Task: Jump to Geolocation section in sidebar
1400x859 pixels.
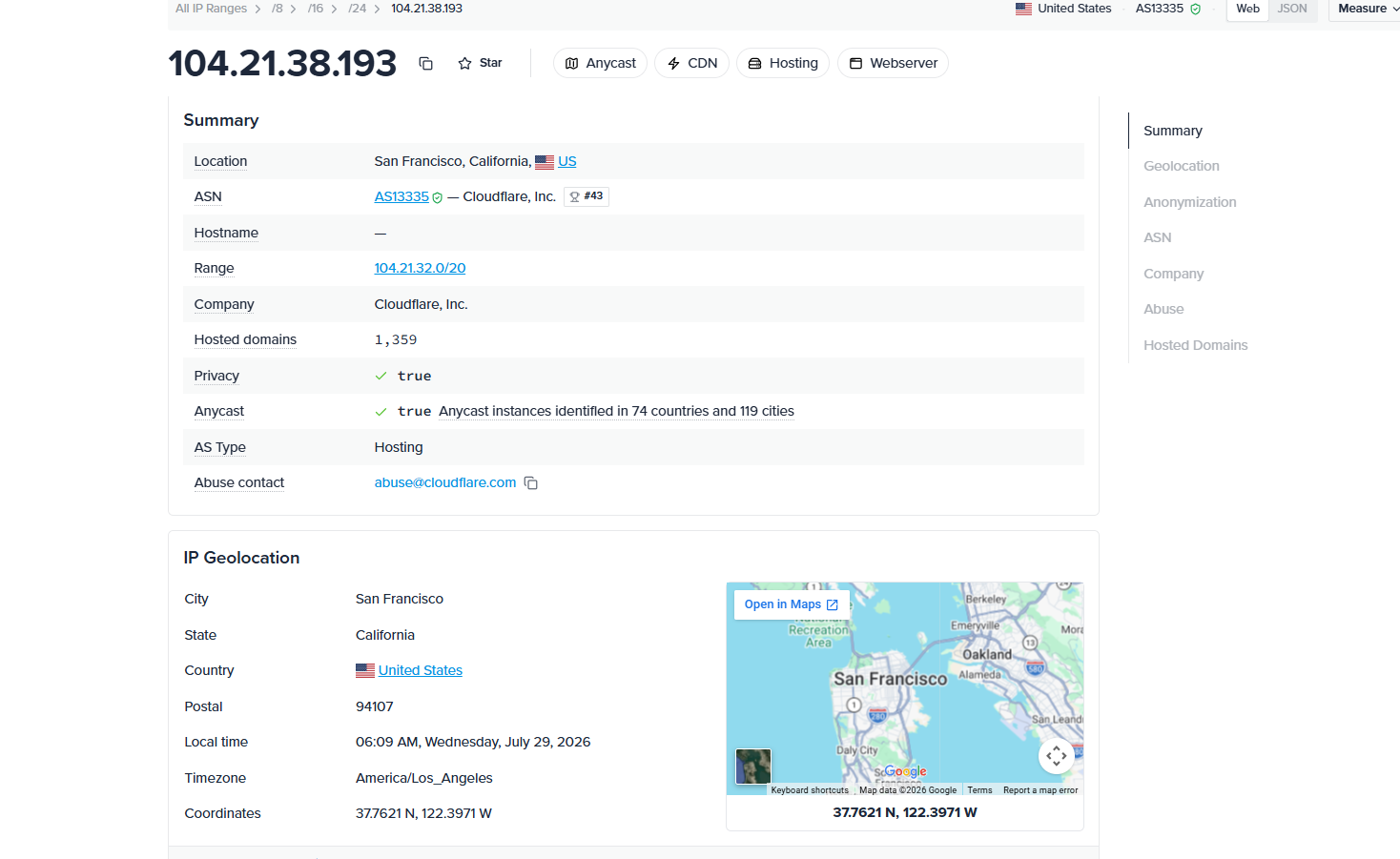Action: click(x=1182, y=166)
